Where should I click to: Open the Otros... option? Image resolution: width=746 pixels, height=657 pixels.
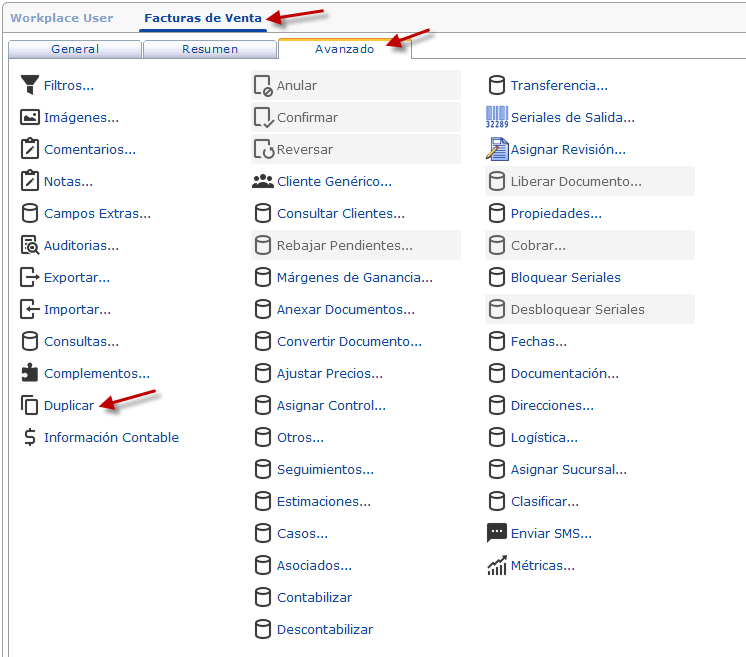(x=300, y=437)
